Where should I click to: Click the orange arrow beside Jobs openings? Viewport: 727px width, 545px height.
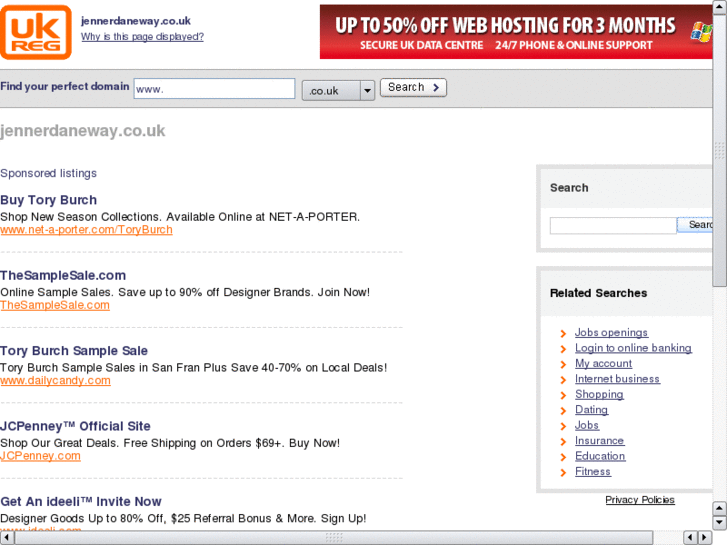563,333
